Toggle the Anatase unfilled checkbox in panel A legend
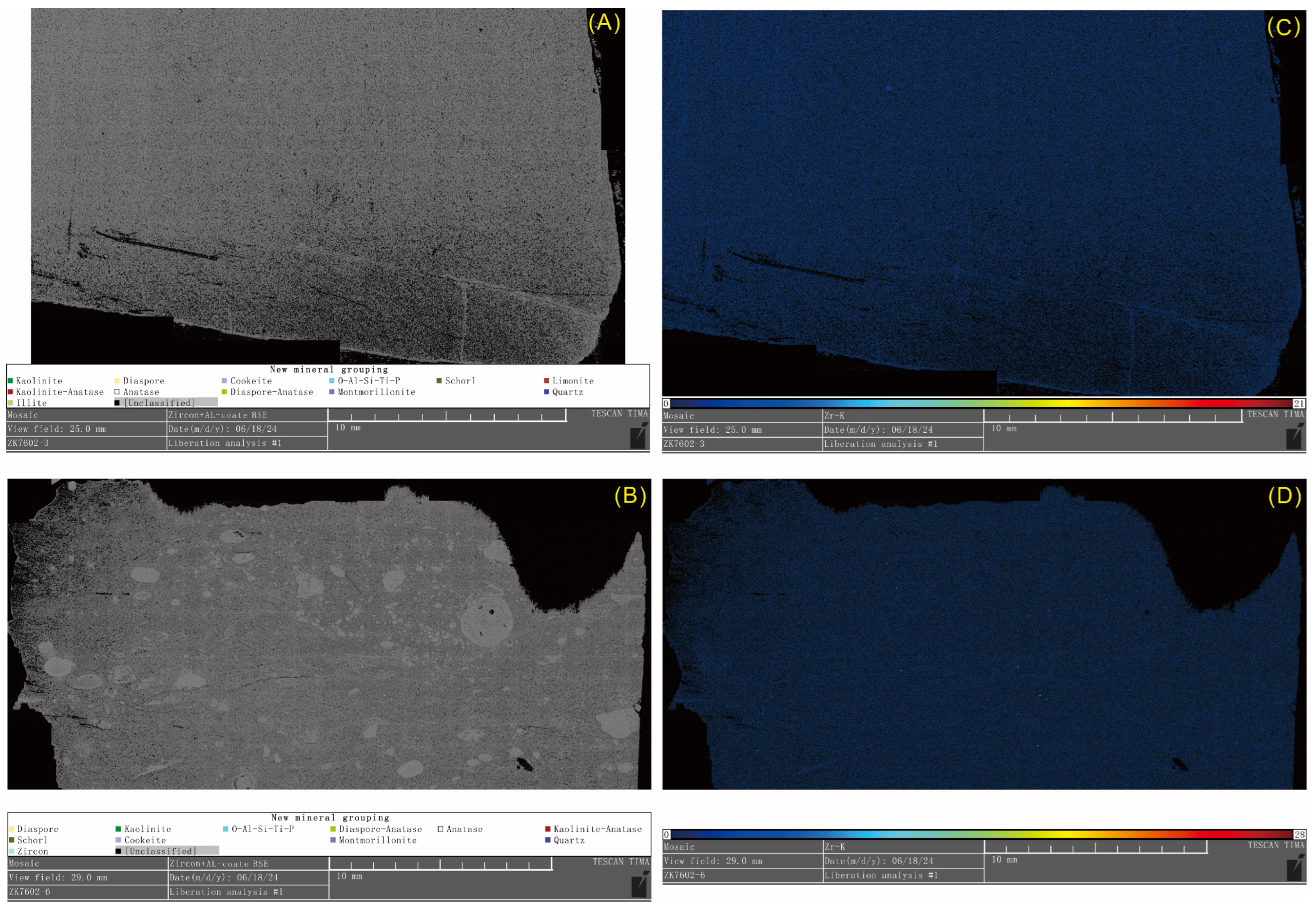 pos(116,392)
